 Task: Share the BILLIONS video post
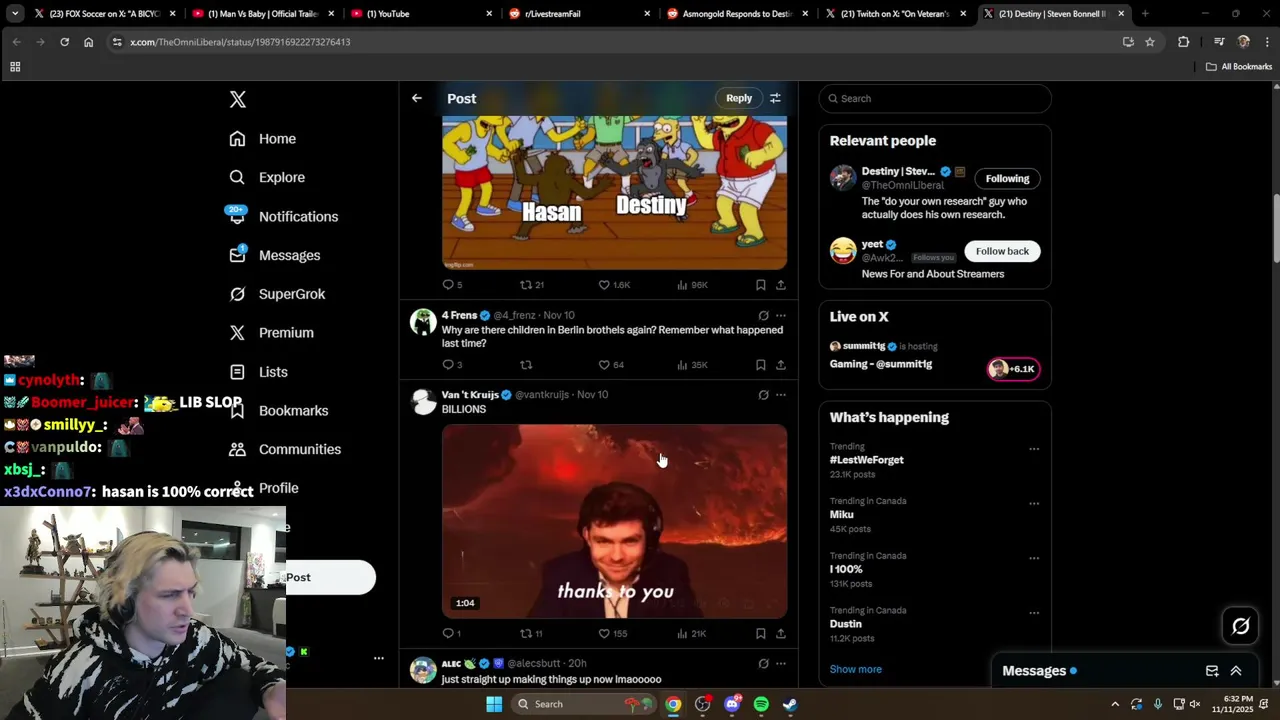tap(781, 633)
